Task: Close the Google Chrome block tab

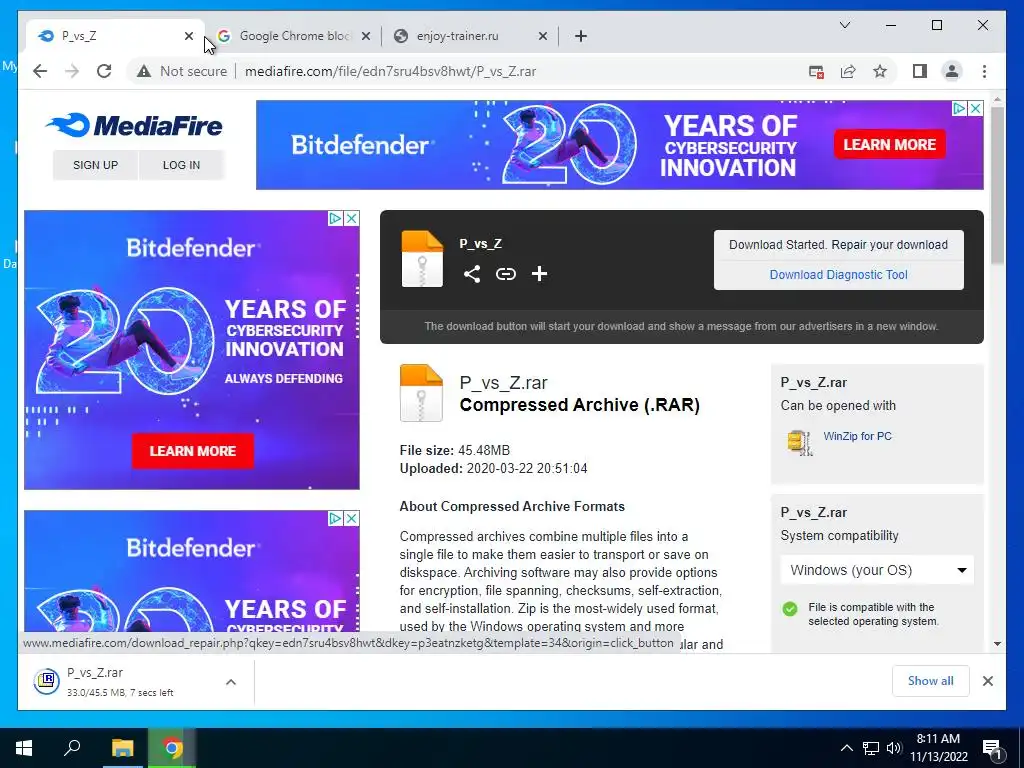Action: 366,36
